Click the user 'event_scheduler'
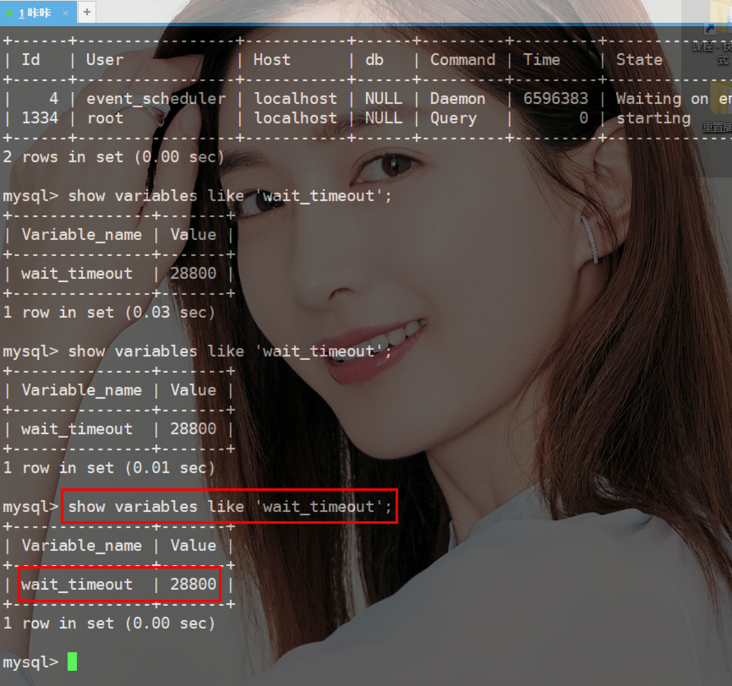 click(156, 99)
